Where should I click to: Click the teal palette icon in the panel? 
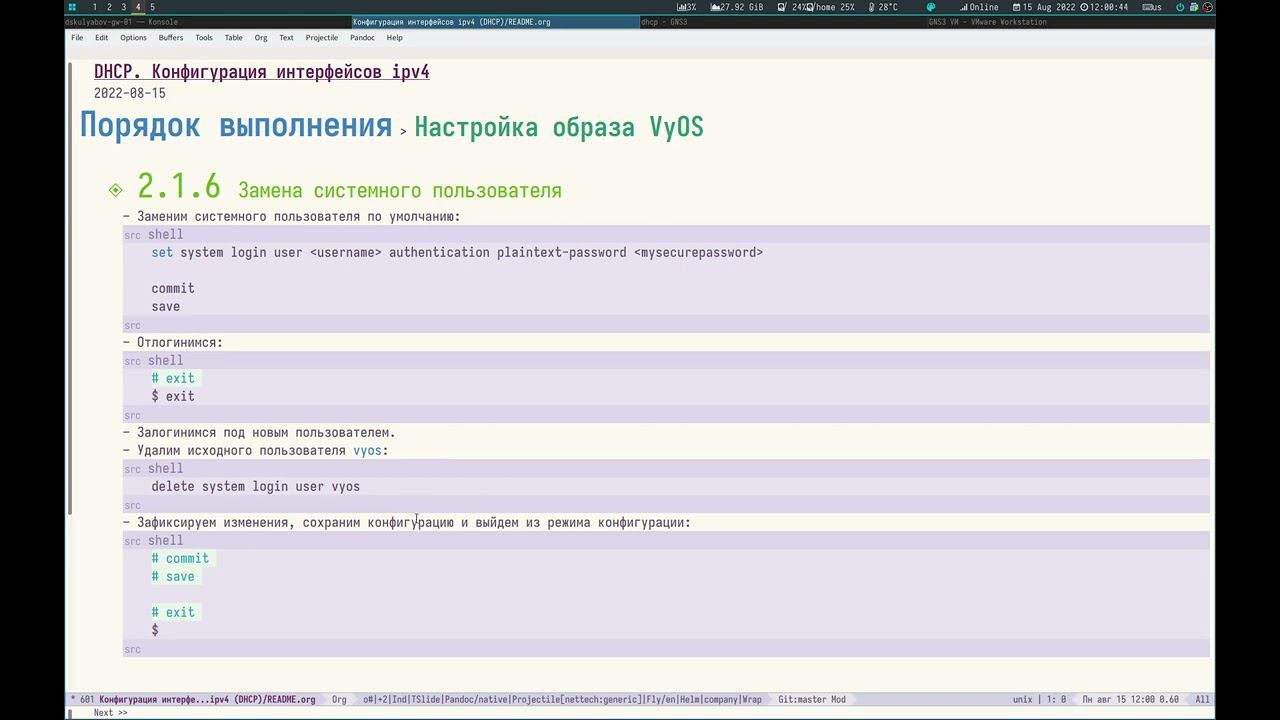click(931, 7)
